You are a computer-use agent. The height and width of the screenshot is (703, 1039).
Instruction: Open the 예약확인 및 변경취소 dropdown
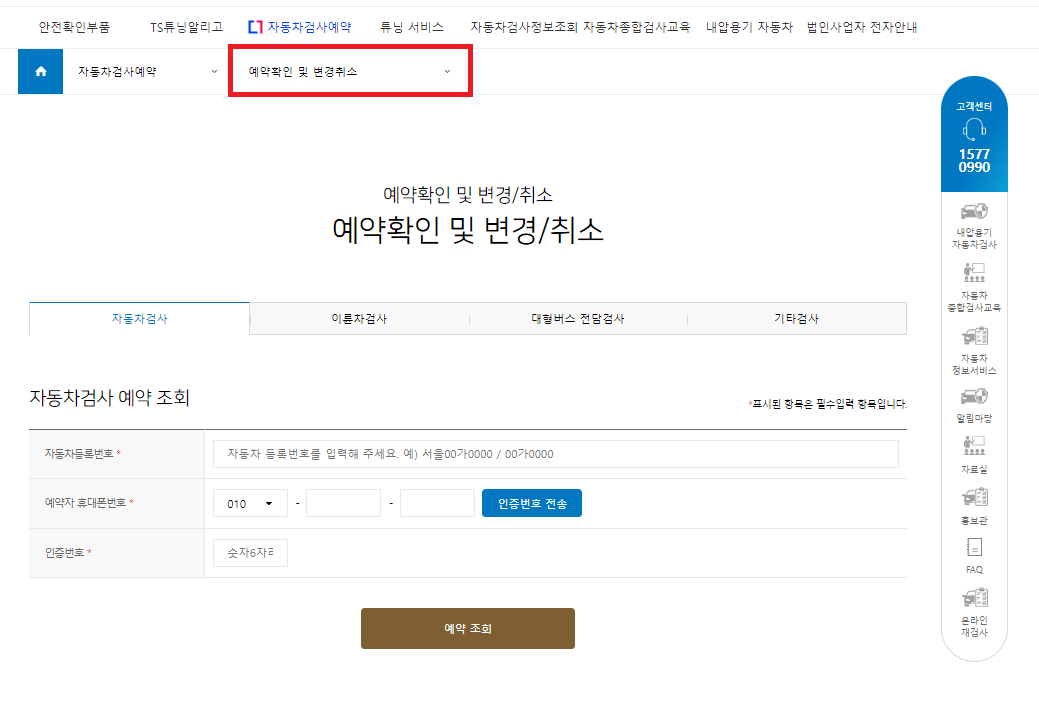[x=350, y=72]
